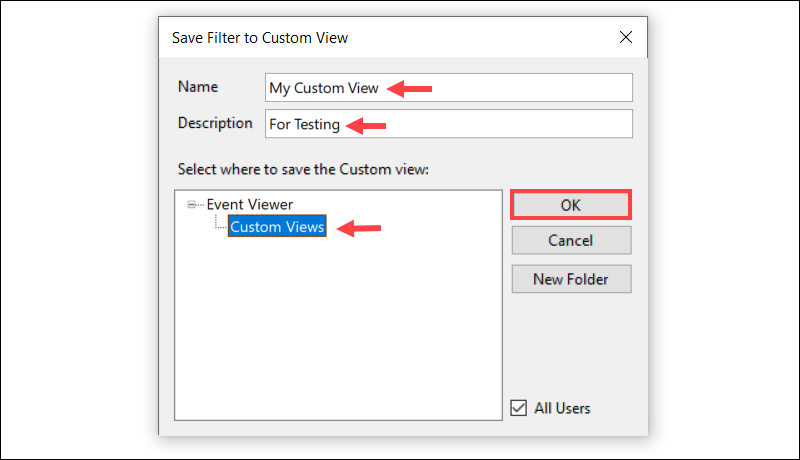Close the Save Filter to Custom View dialog
Screen dimensions: 800x460
pyautogui.click(x=626, y=37)
